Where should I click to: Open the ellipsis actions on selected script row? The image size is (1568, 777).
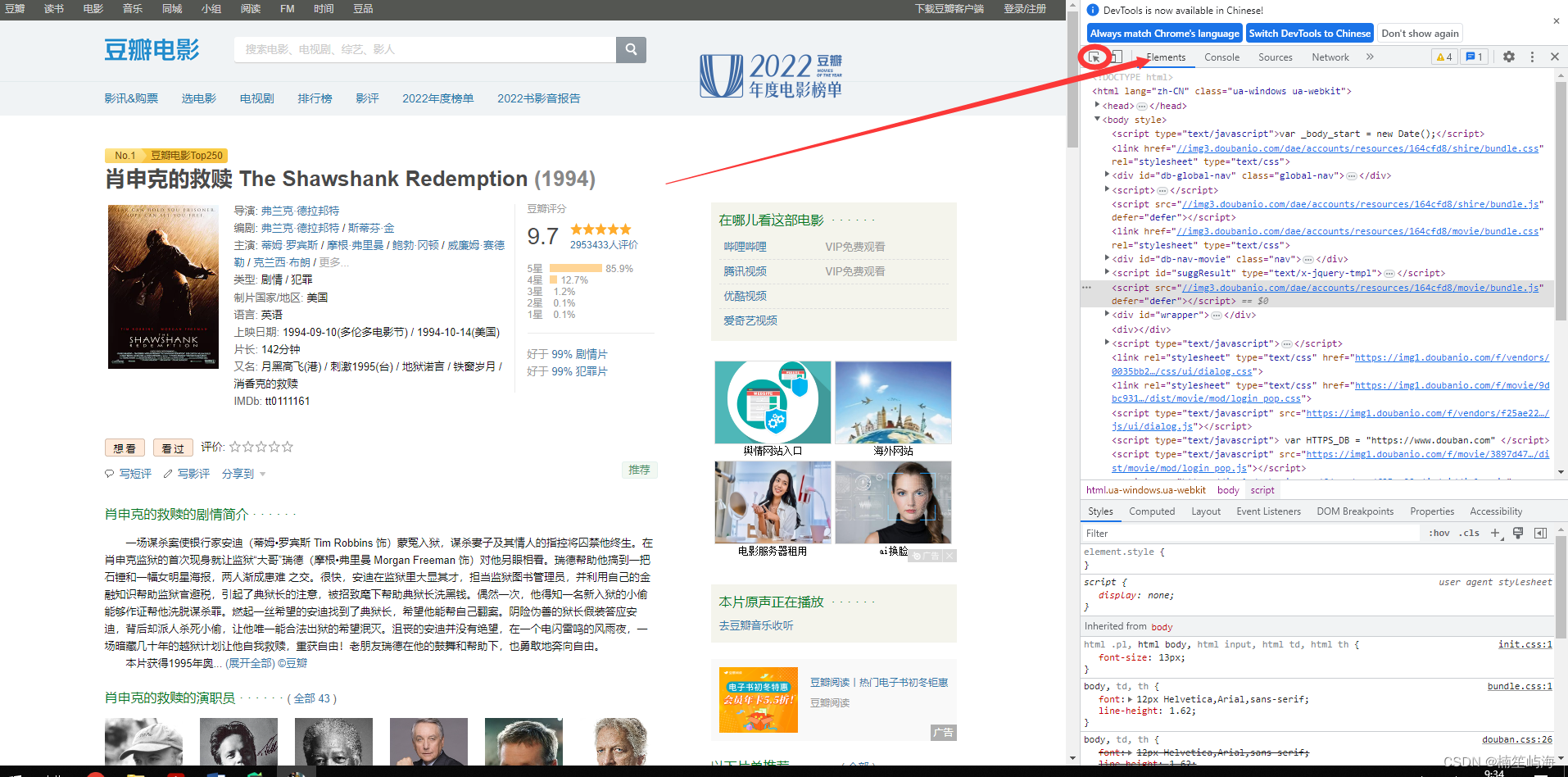(x=1086, y=288)
